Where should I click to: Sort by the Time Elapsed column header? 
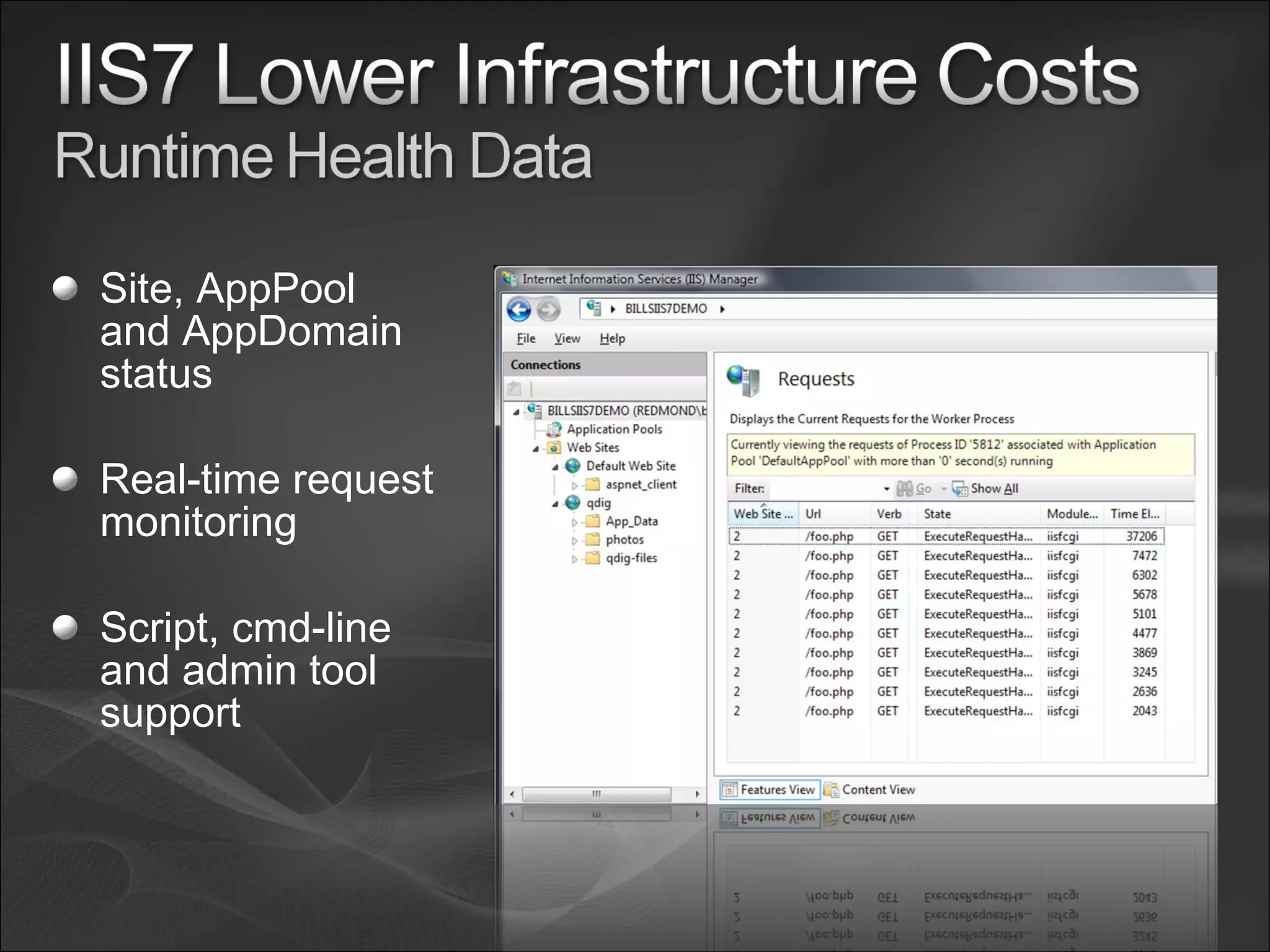pos(1134,514)
